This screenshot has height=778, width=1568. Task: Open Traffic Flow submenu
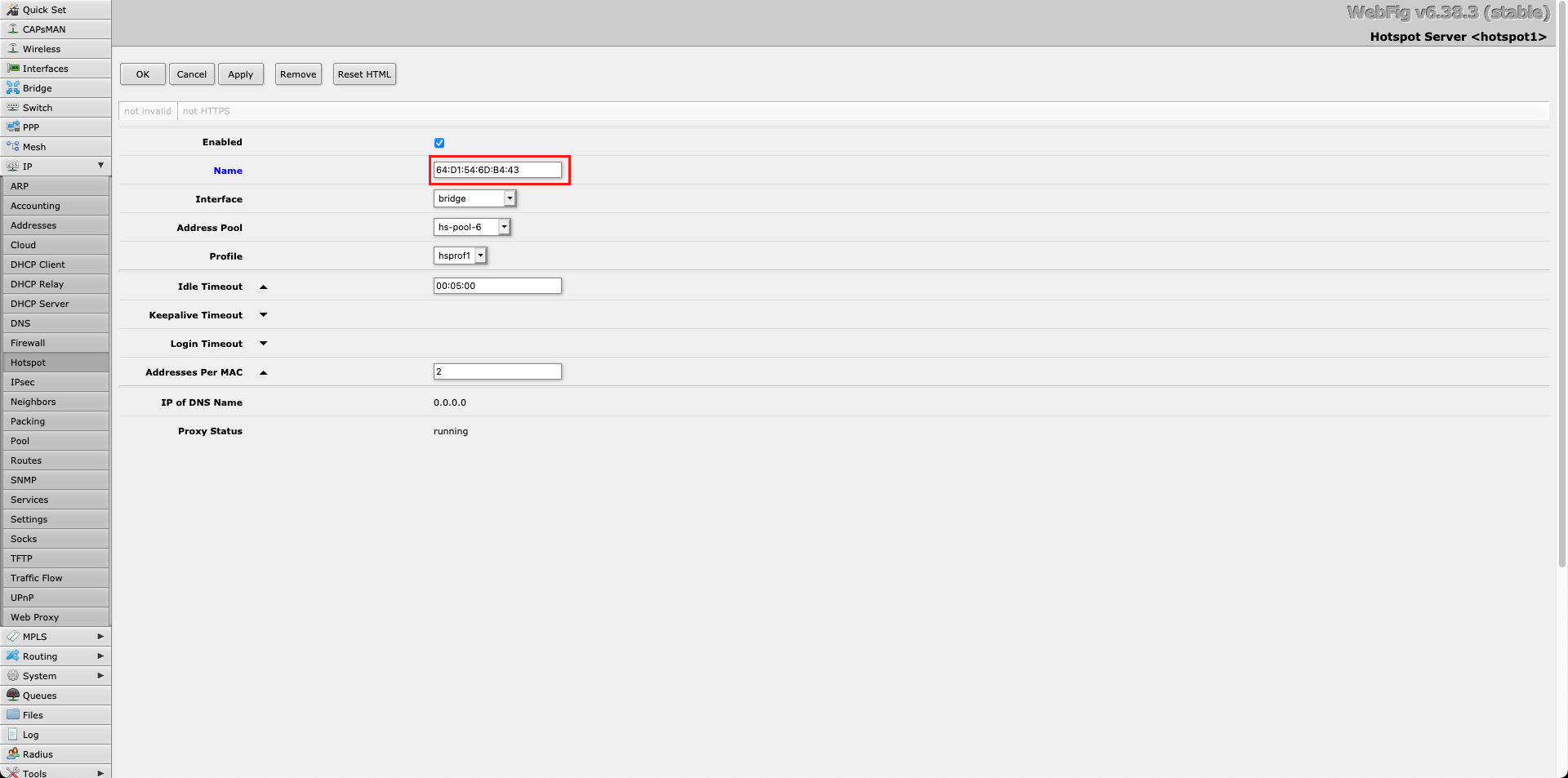tap(56, 578)
